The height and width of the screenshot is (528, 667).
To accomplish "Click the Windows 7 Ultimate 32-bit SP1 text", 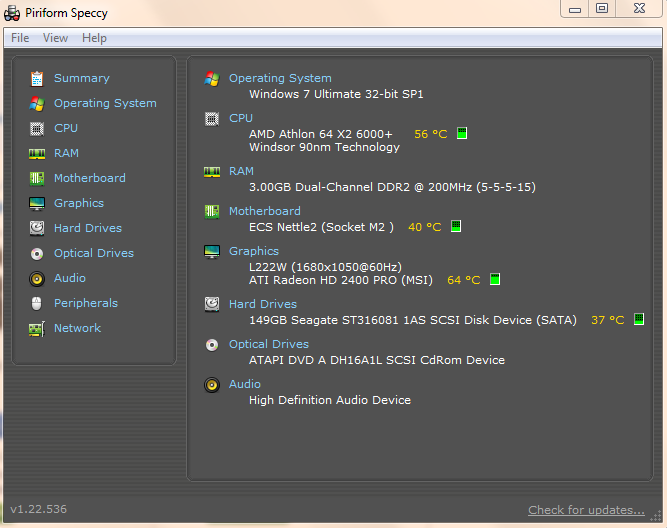I will click(x=336, y=94).
